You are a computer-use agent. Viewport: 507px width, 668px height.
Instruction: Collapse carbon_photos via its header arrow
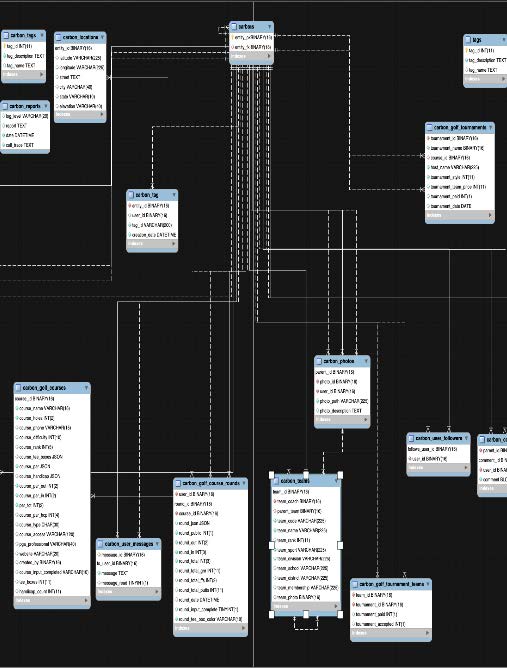pyautogui.click(x=366, y=361)
